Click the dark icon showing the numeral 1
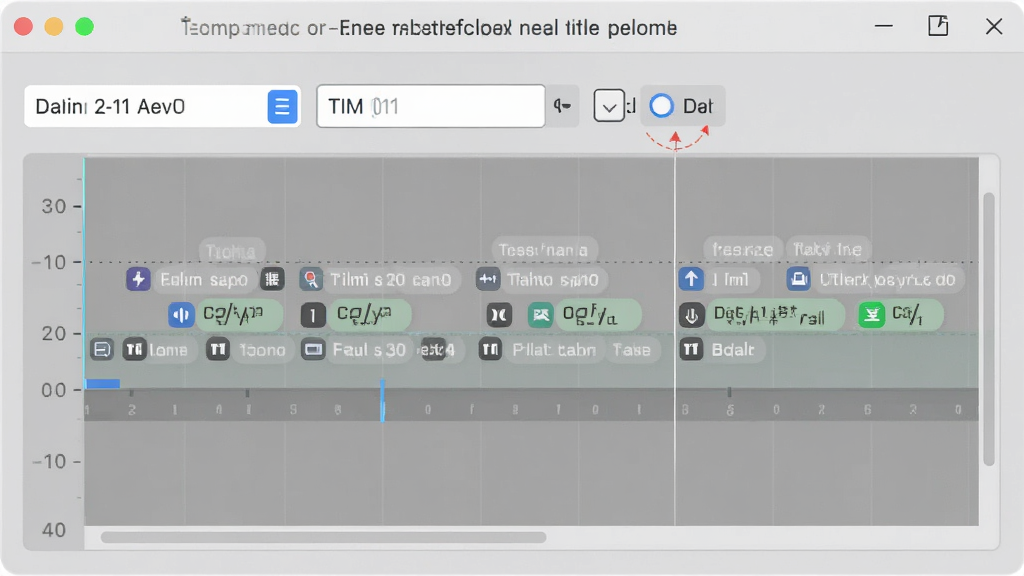Screen dimensions: 1024x576 313,315
